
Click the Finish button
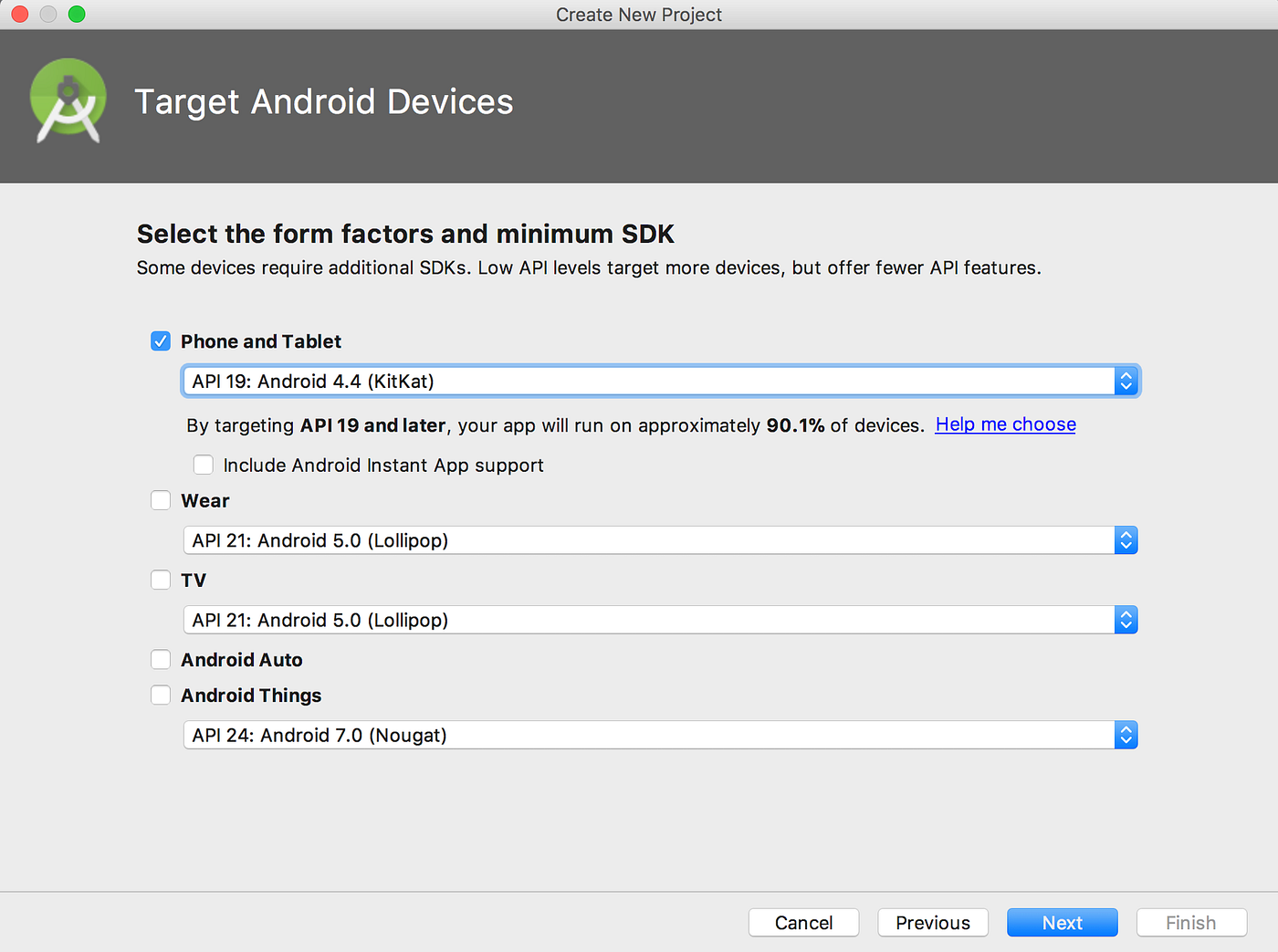click(x=1191, y=922)
